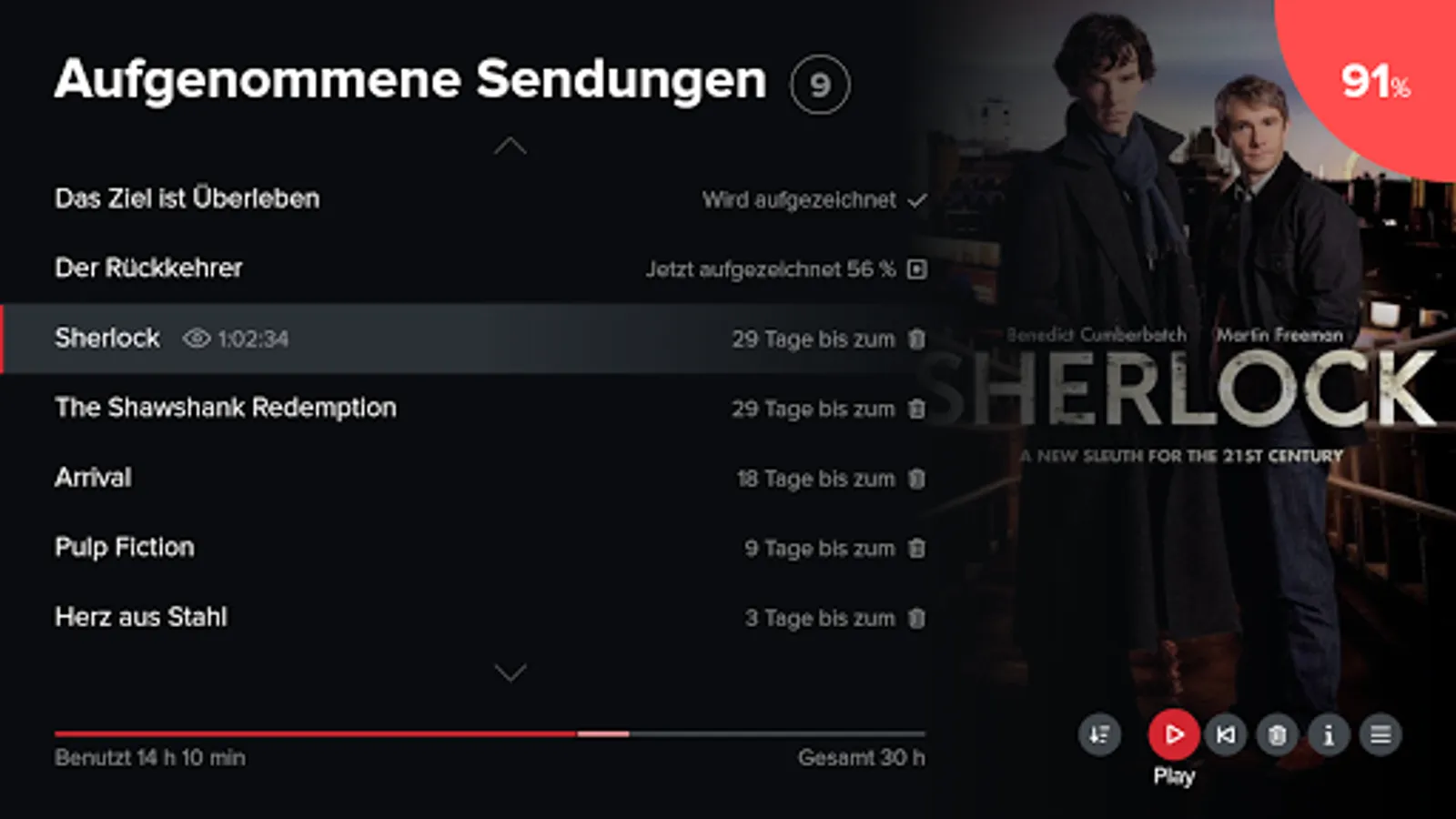Click the recordings count badge 9
The width and height of the screenshot is (1456, 819).
coord(820,85)
